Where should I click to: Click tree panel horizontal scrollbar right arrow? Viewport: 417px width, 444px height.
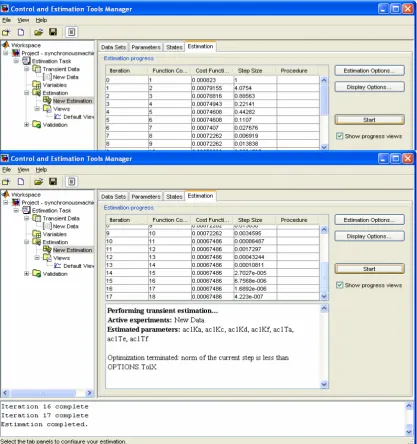(x=89, y=393)
